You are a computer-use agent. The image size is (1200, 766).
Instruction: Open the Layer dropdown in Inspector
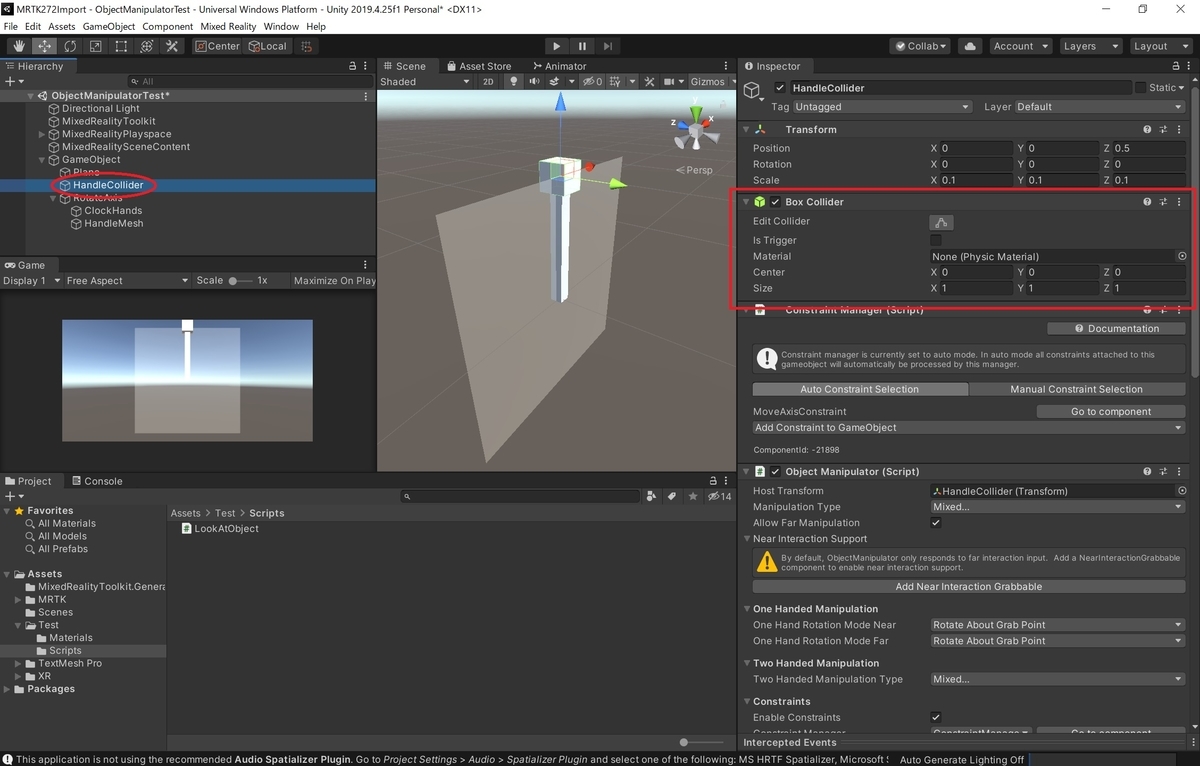coord(1100,107)
